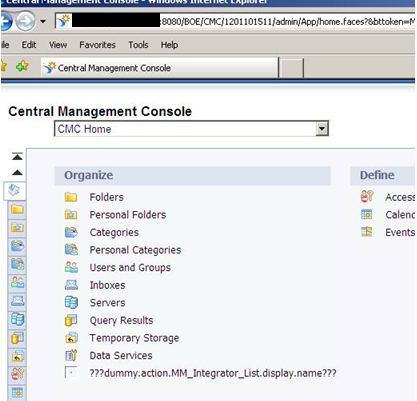Open the Temporary Storage link

[x=134, y=338]
